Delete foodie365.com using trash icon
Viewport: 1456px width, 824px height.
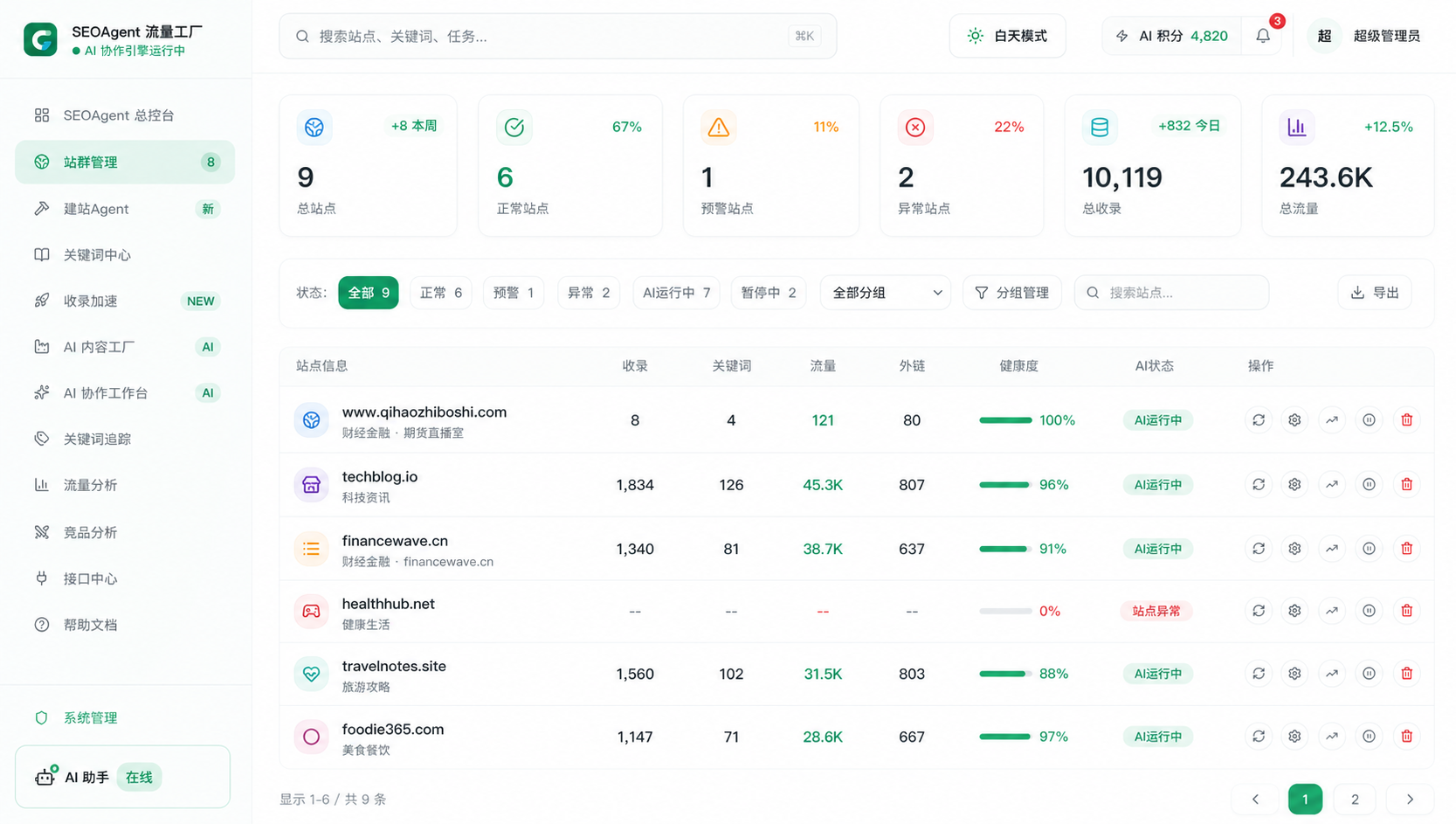pyautogui.click(x=1406, y=737)
